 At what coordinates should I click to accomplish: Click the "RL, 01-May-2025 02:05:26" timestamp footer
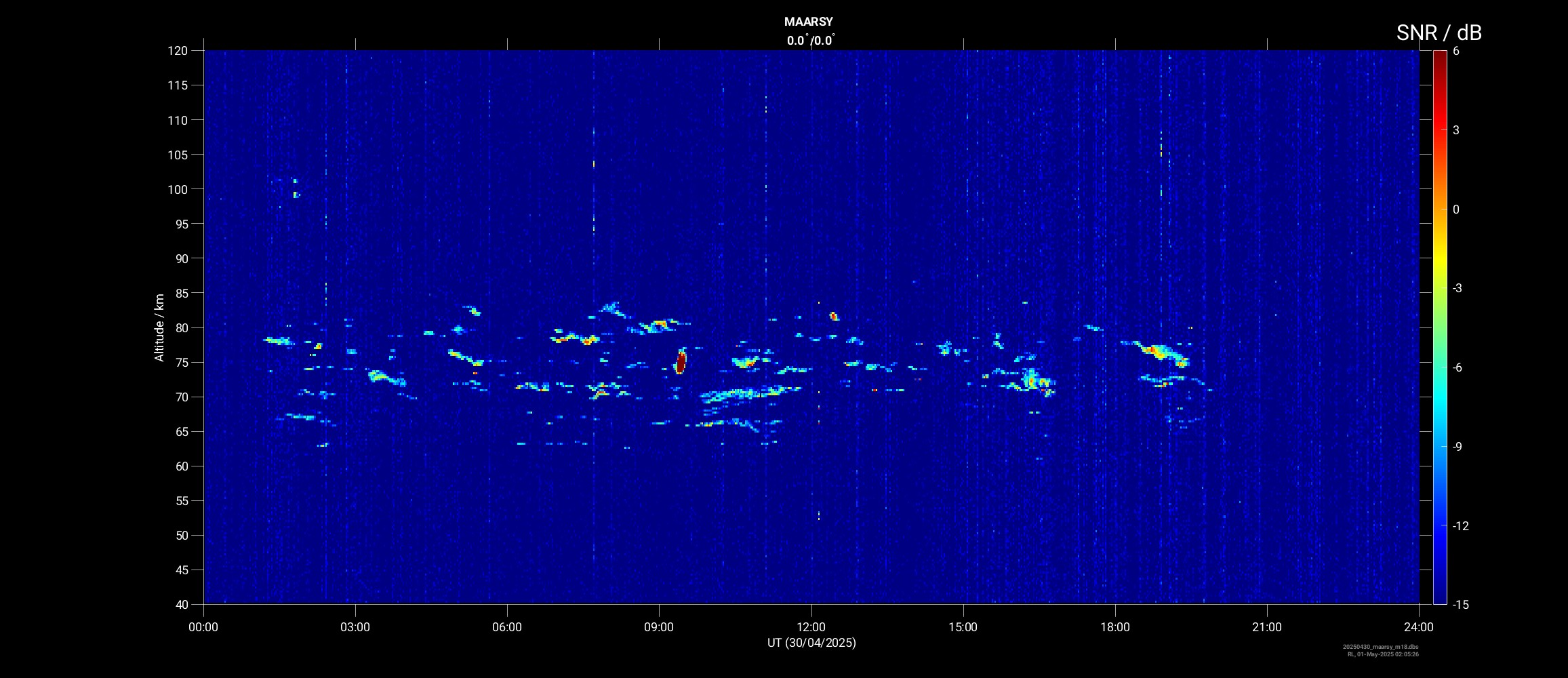1383,654
